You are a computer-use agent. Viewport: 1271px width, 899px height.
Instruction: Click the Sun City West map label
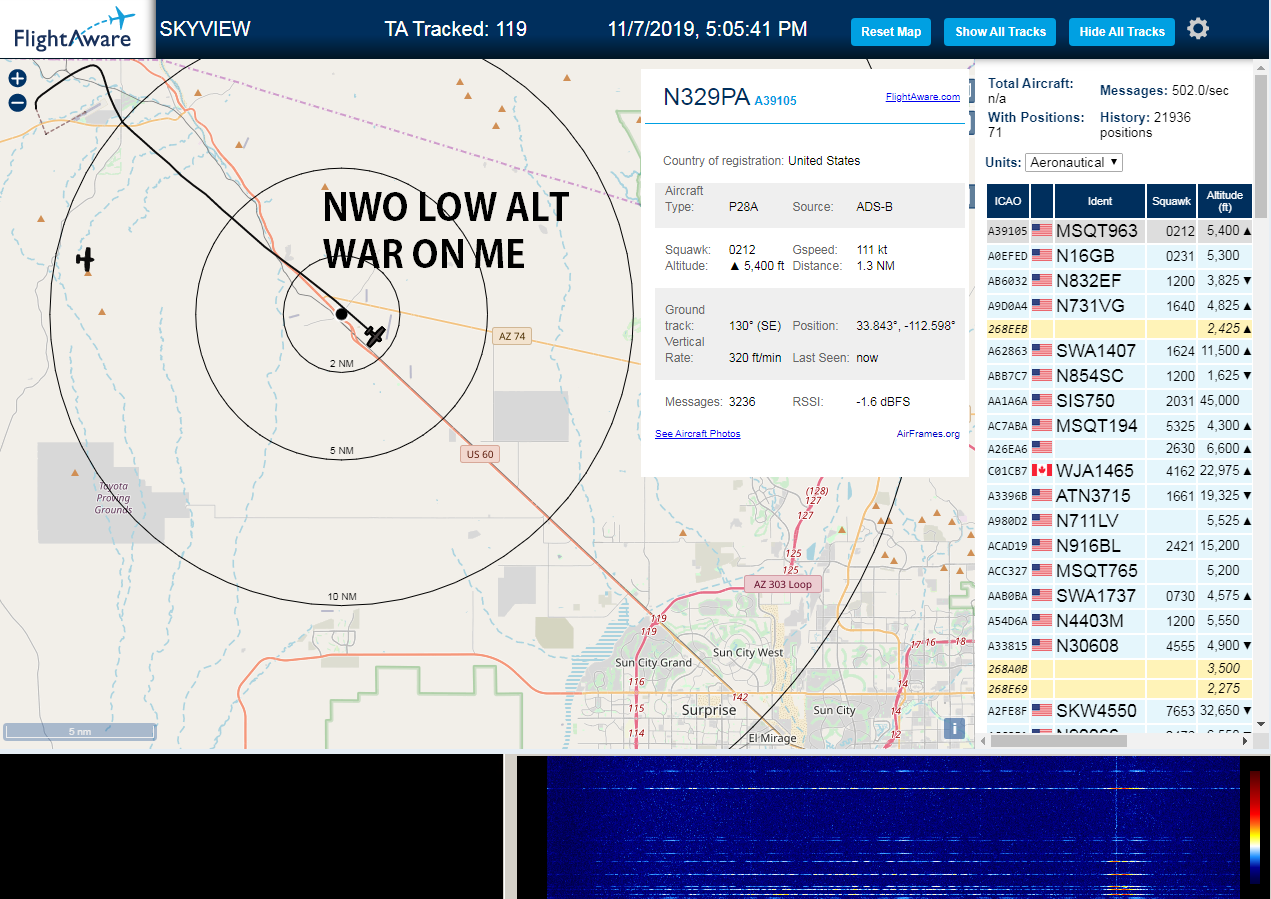(748, 653)
